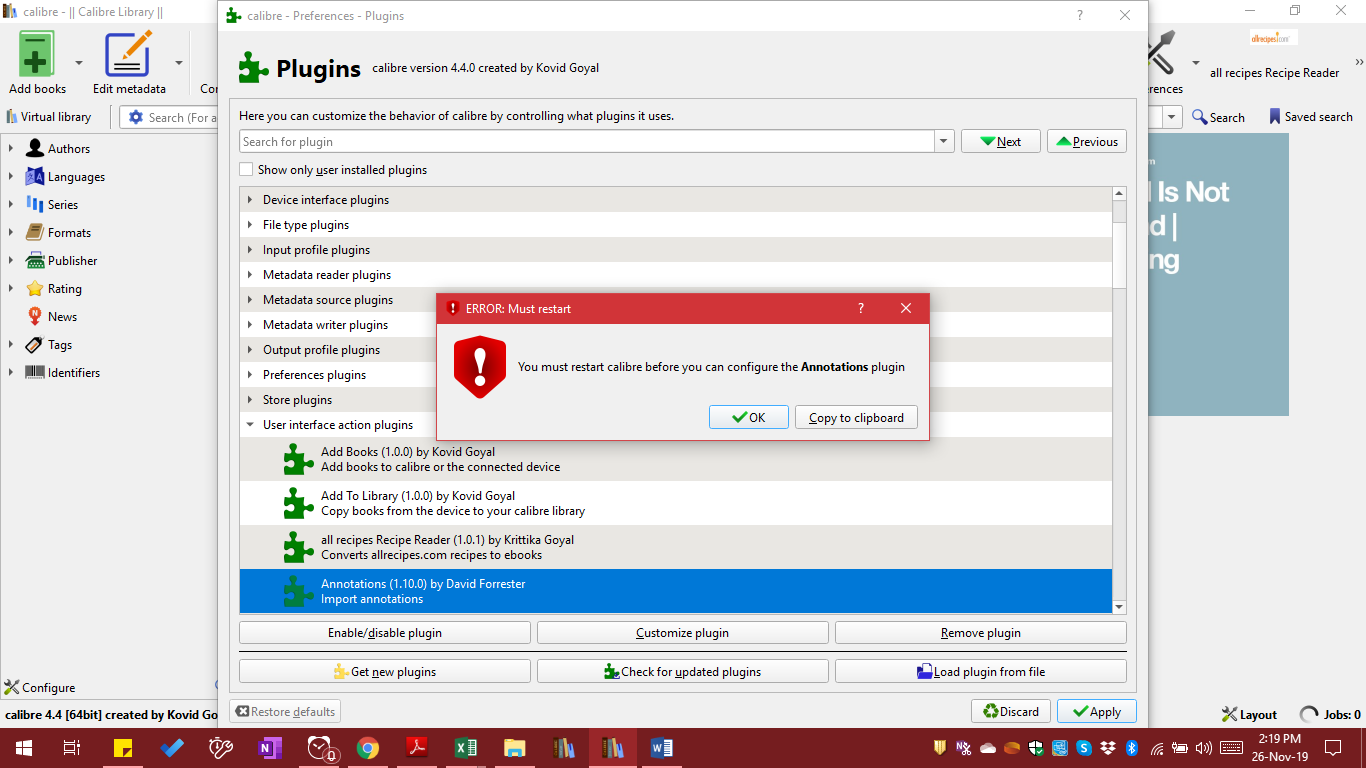Open Saved search bookmark in main window
The width and height of the screenshot is (1366, 768).
(1310, 117)
